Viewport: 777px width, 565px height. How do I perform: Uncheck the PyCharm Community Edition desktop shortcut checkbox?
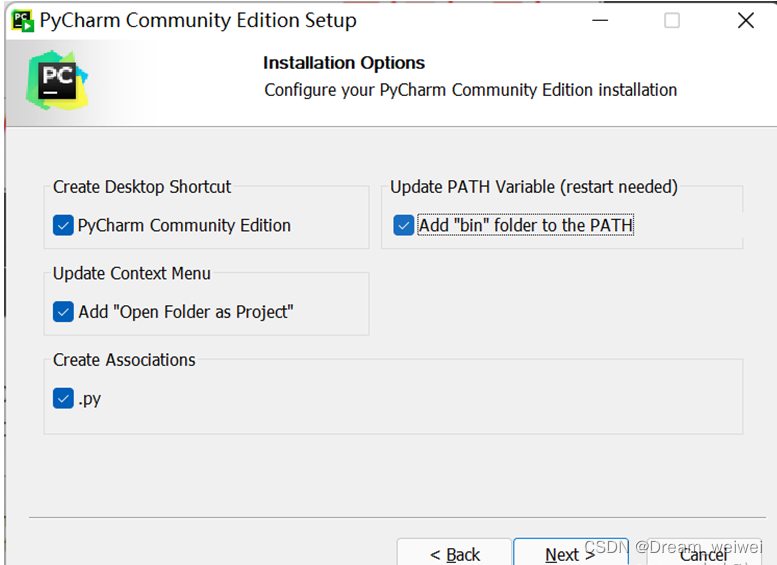(x=63, y=226)
